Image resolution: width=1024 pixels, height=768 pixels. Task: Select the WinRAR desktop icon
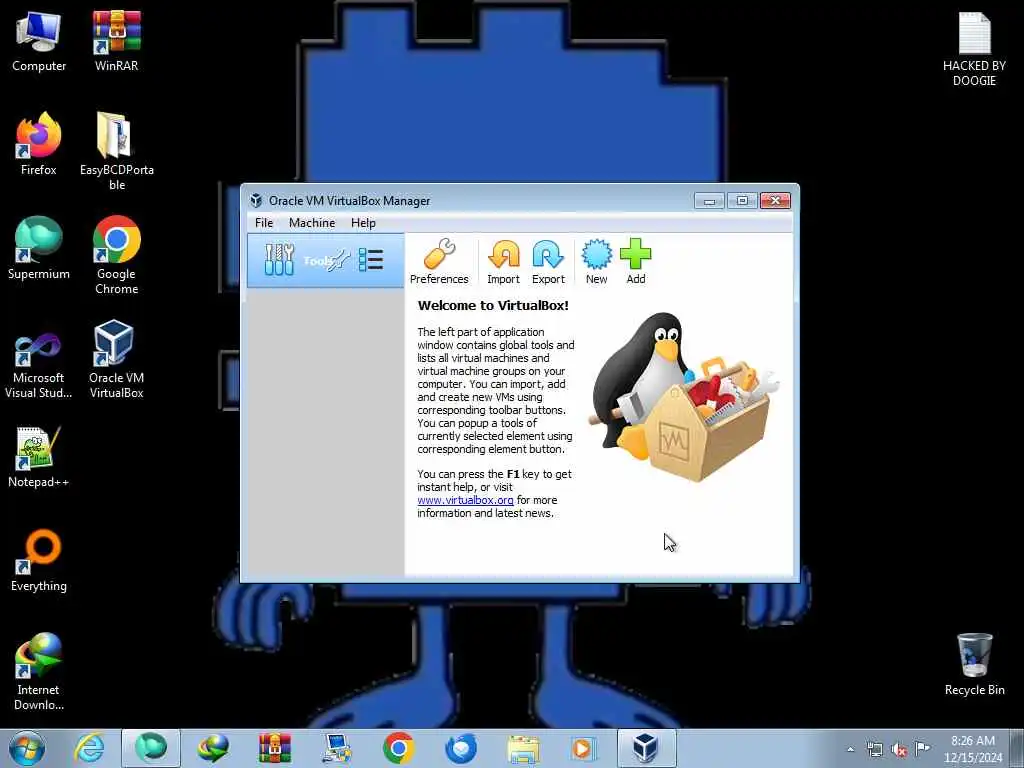(116, 42)
